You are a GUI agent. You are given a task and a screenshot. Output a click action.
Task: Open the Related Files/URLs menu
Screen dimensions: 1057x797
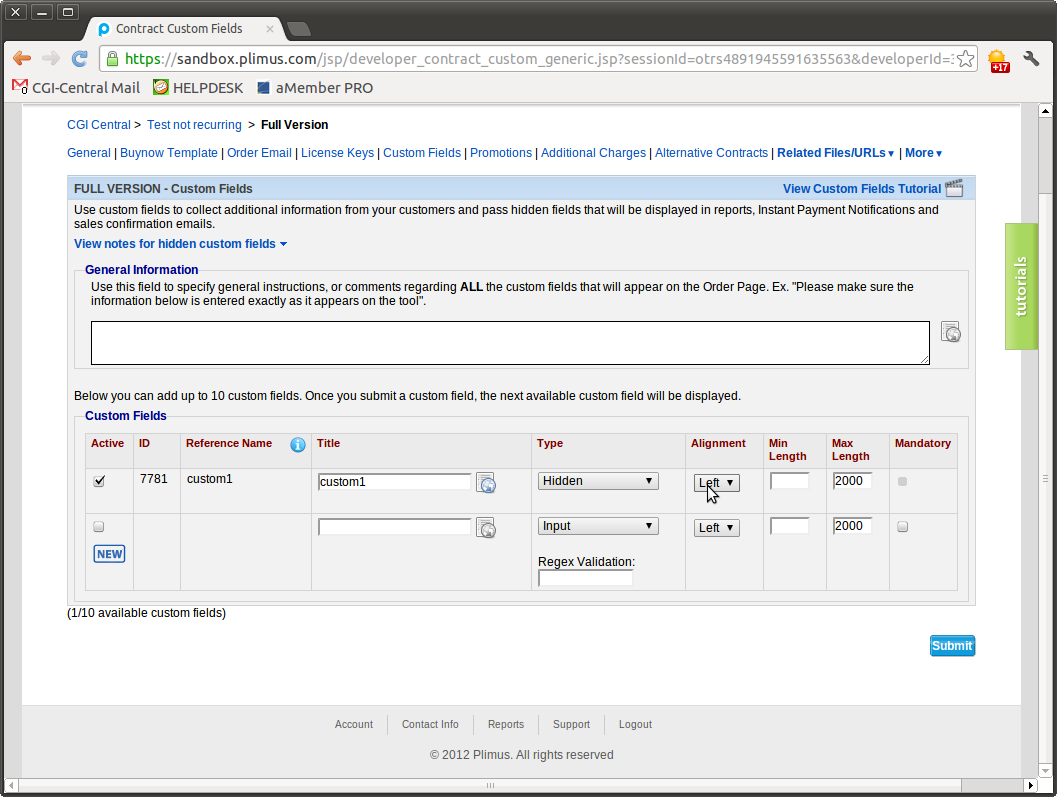[835, 153]
